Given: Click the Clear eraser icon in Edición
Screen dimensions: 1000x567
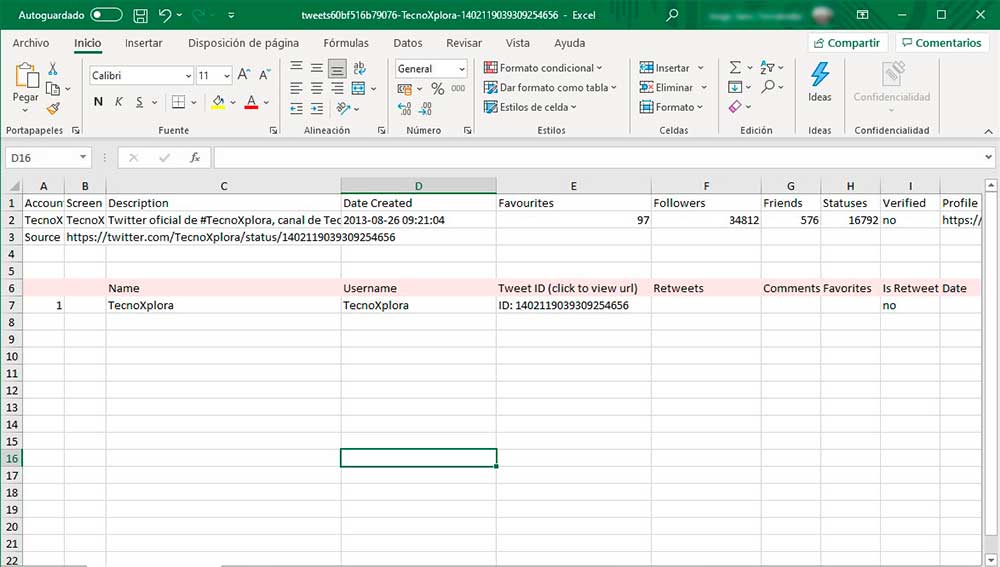Looking at the screenshot, I should (735, 107).
